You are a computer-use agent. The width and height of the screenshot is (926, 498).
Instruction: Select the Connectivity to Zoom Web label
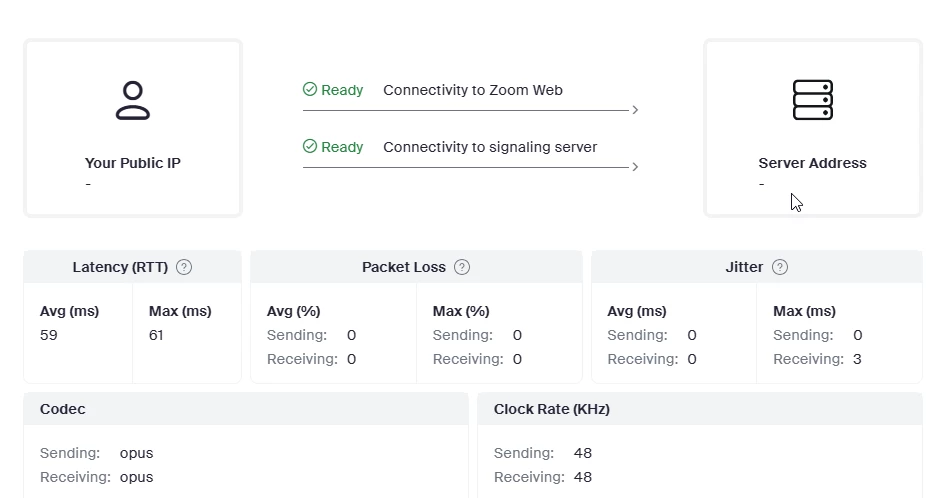[472, 90]
